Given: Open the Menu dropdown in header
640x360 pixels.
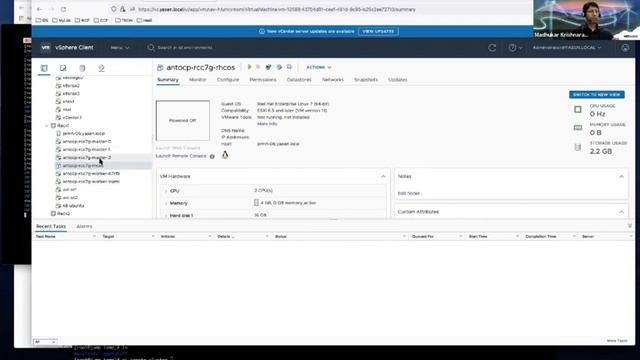Looking at the screenshot, I should [x=120, y=48].
